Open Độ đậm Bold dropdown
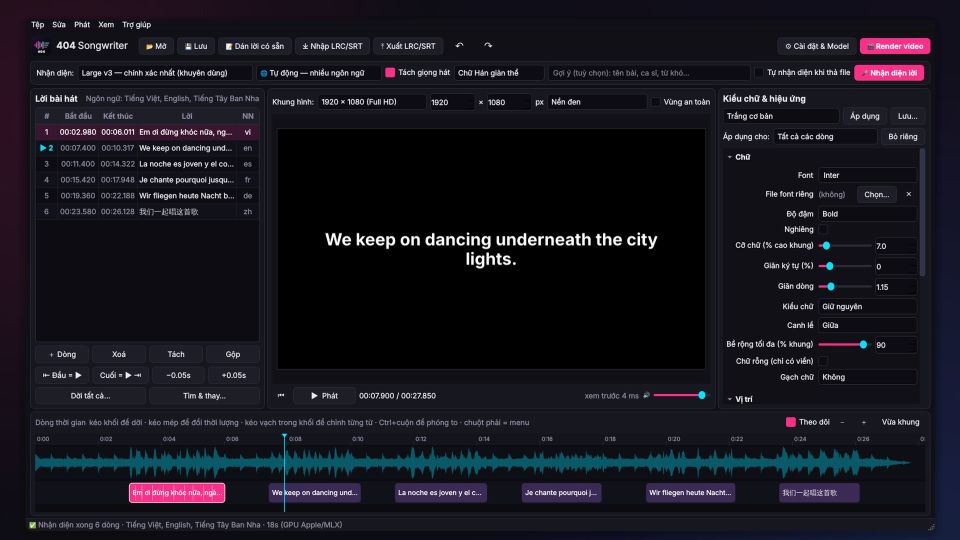 [x=868, y=214]
